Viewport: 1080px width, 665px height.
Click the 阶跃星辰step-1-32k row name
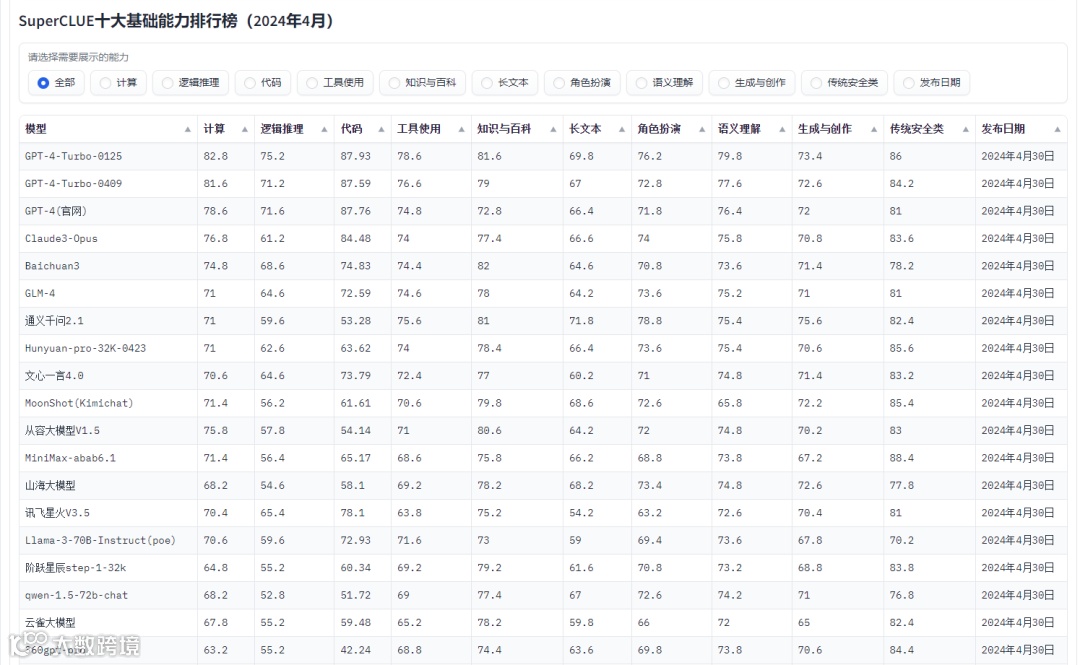coord(76,569)
